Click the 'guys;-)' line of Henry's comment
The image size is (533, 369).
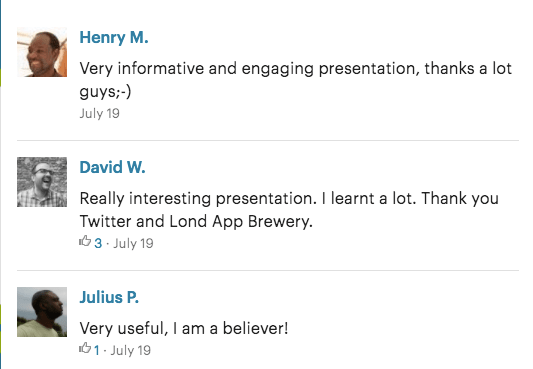coord(105,92)
